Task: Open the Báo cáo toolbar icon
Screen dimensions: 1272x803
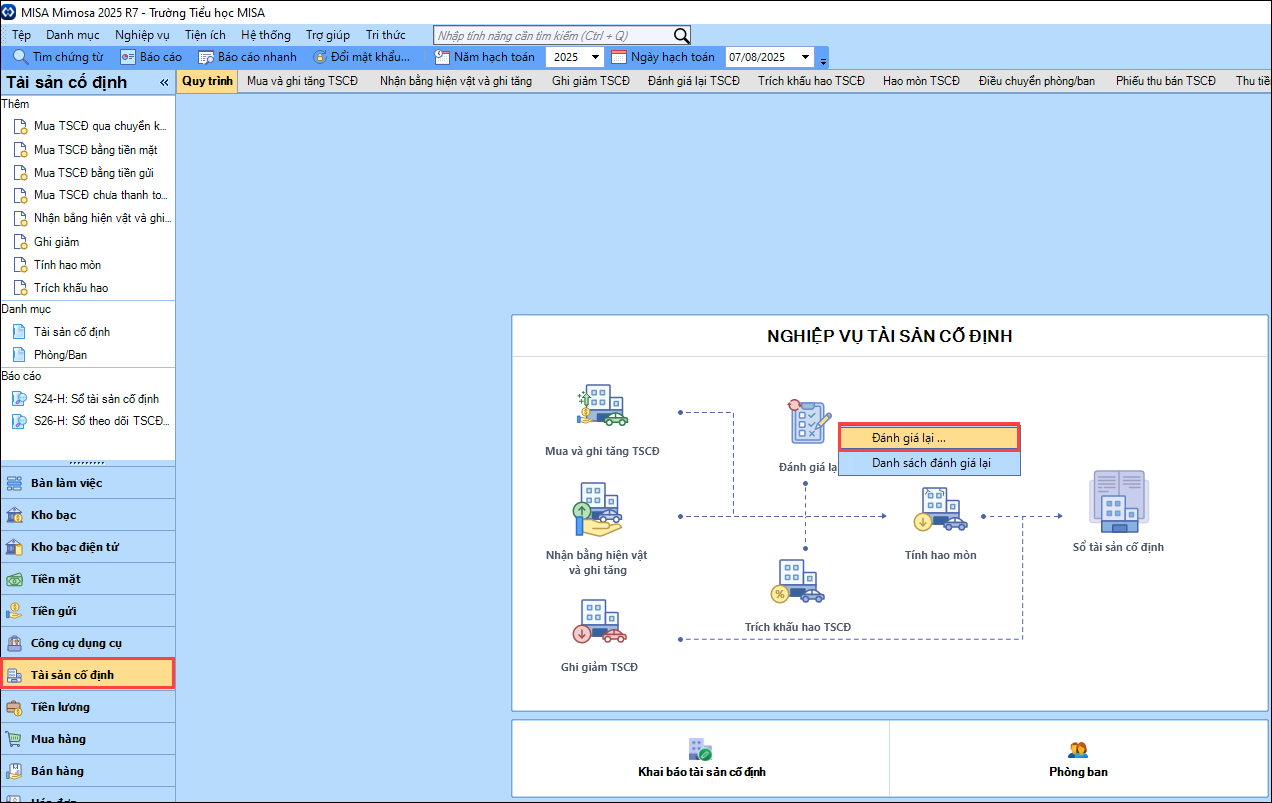Action: pyautogui.click(x=128, y=57)
